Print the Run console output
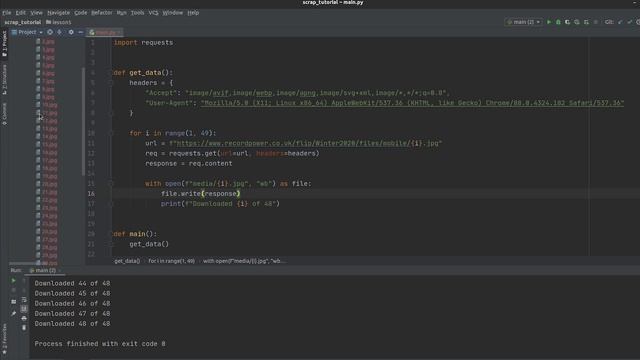640x360 pixels. [x=24, y=318]
